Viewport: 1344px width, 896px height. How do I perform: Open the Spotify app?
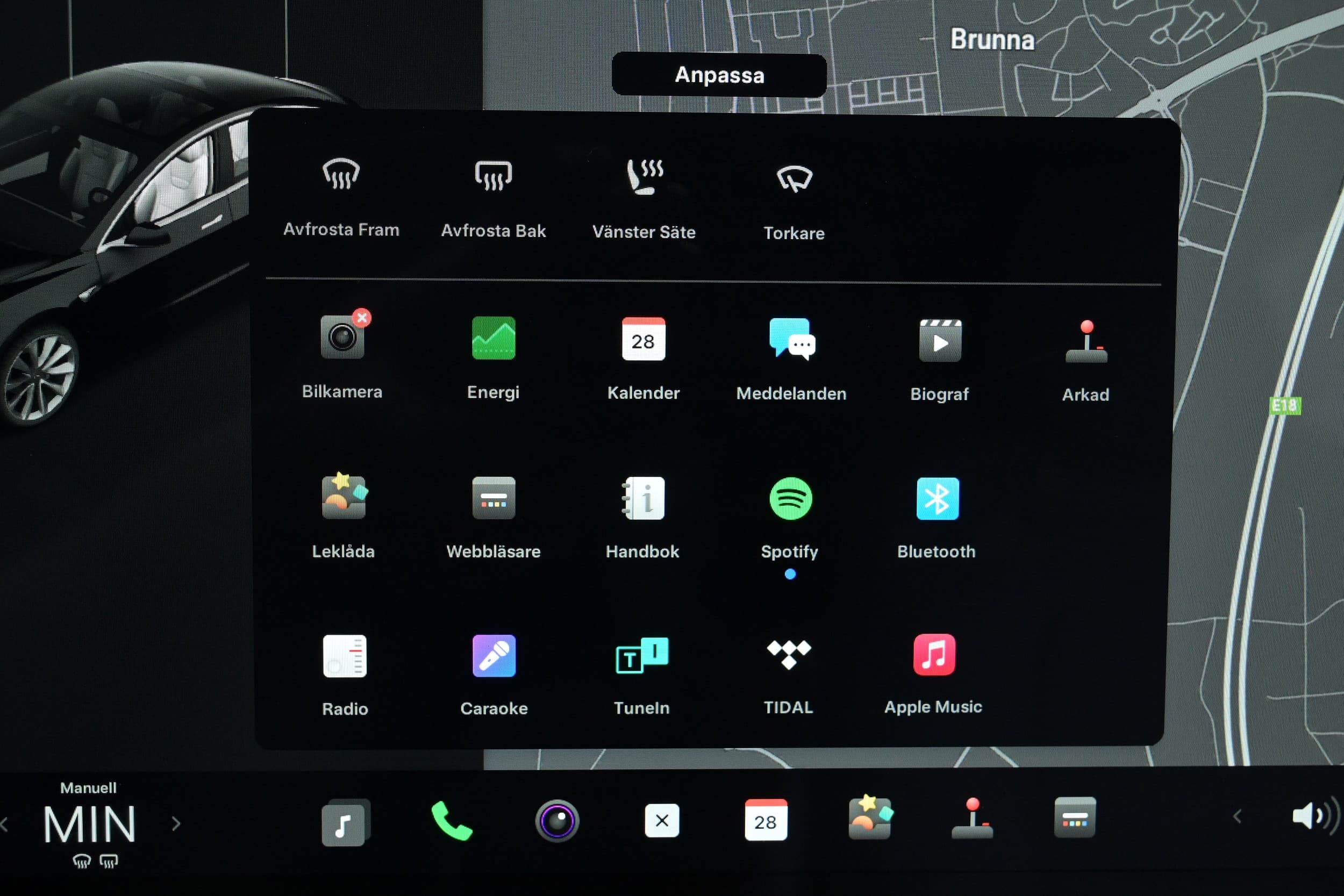point(790,499)
